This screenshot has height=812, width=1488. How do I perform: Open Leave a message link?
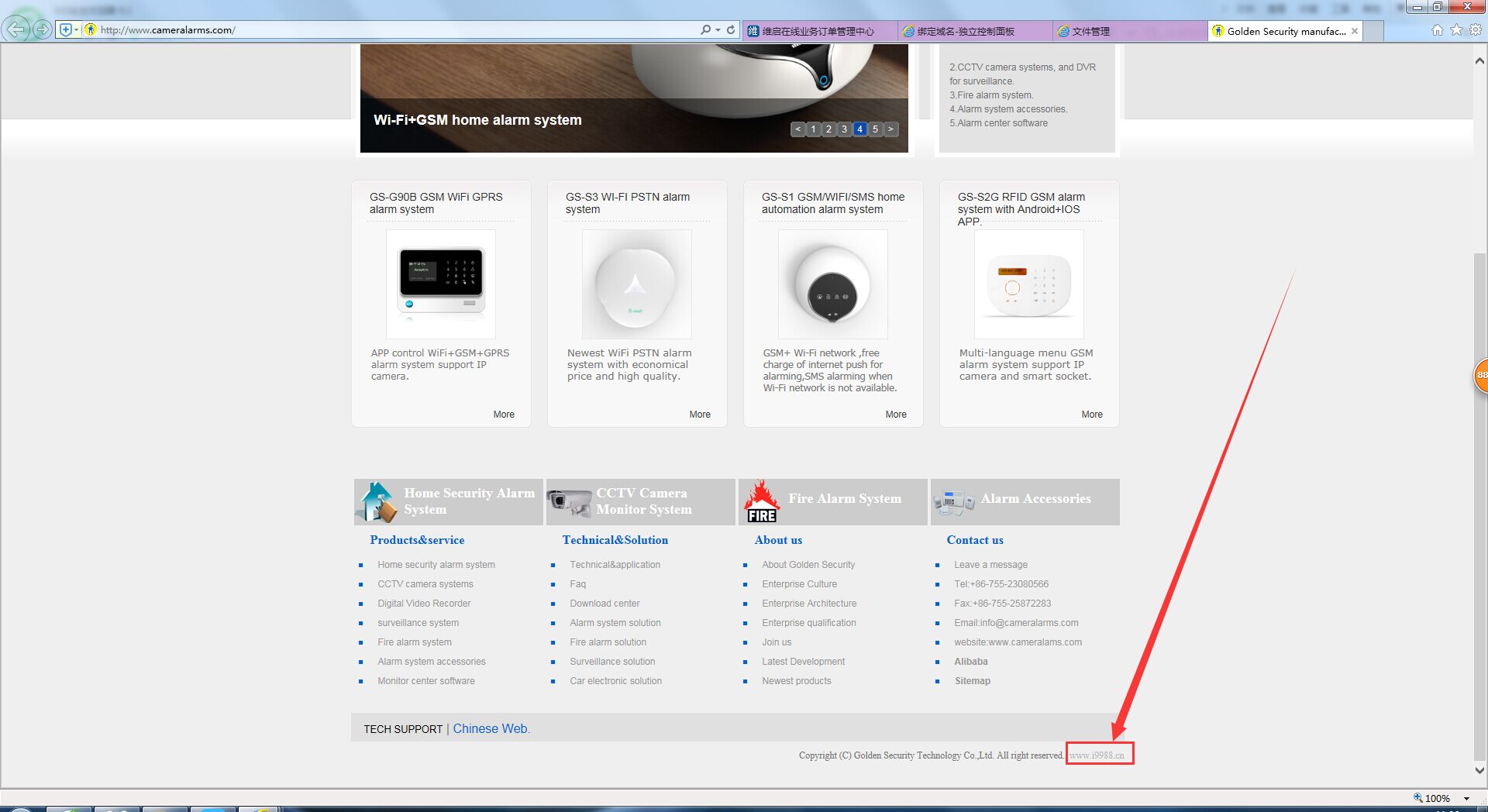(990, 565)
